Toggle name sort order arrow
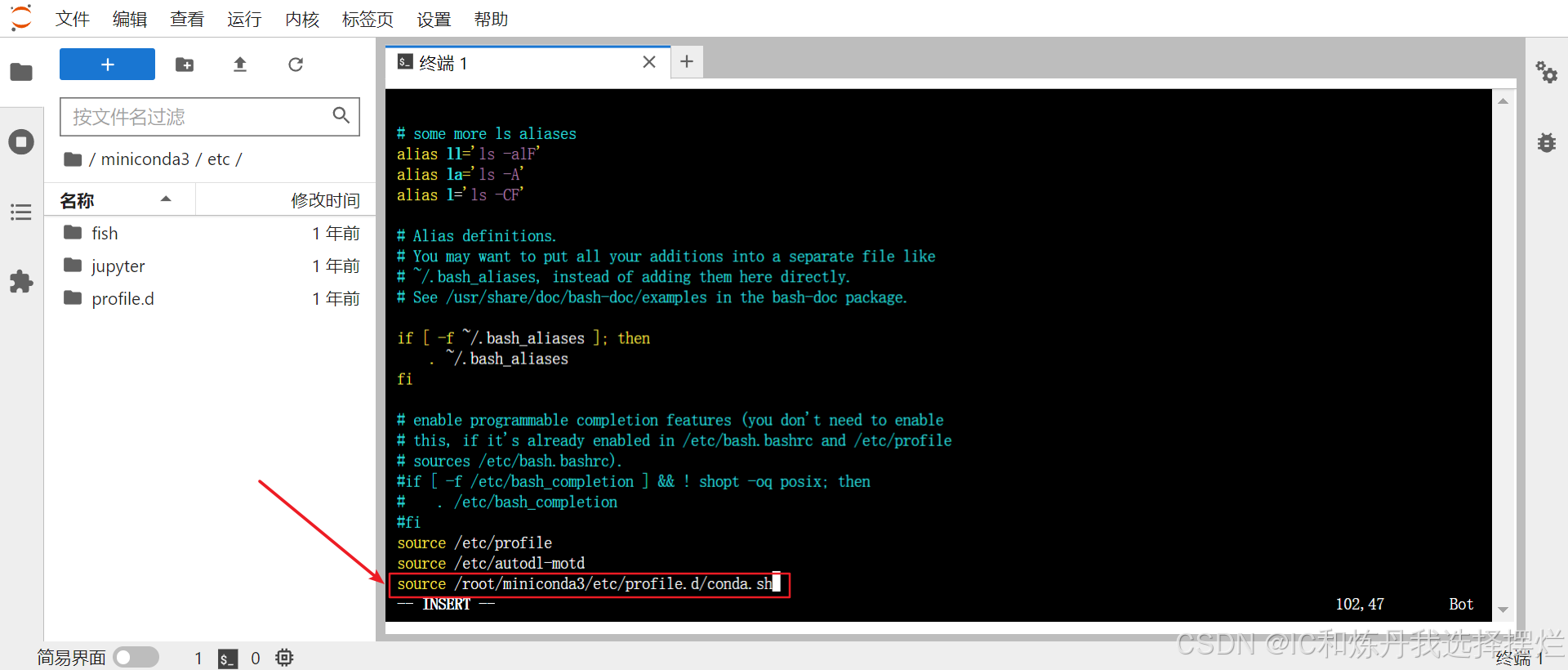The image size is (1568, 670). click(166, 199)
